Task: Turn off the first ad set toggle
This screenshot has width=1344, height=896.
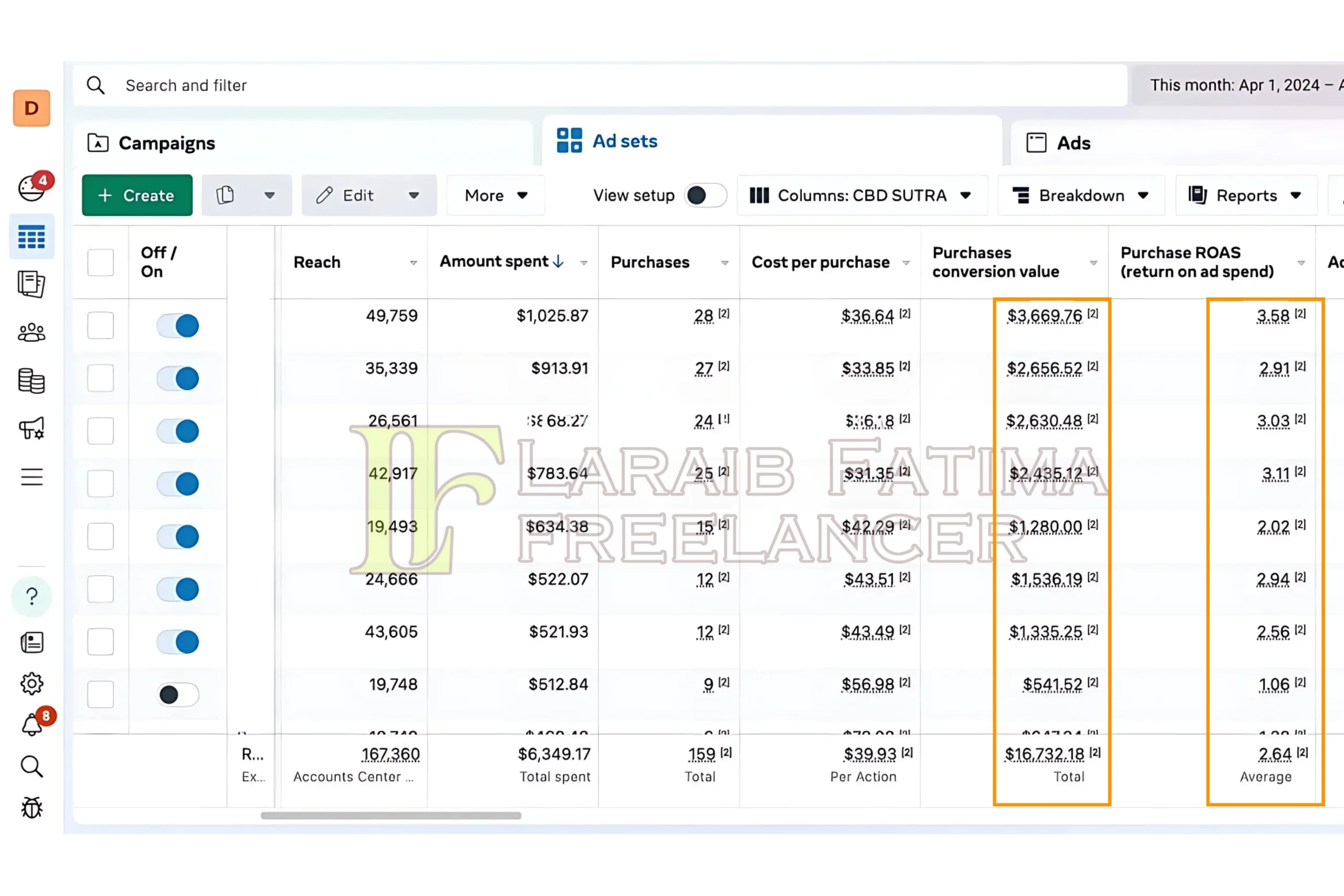Action: pos(178,326)
